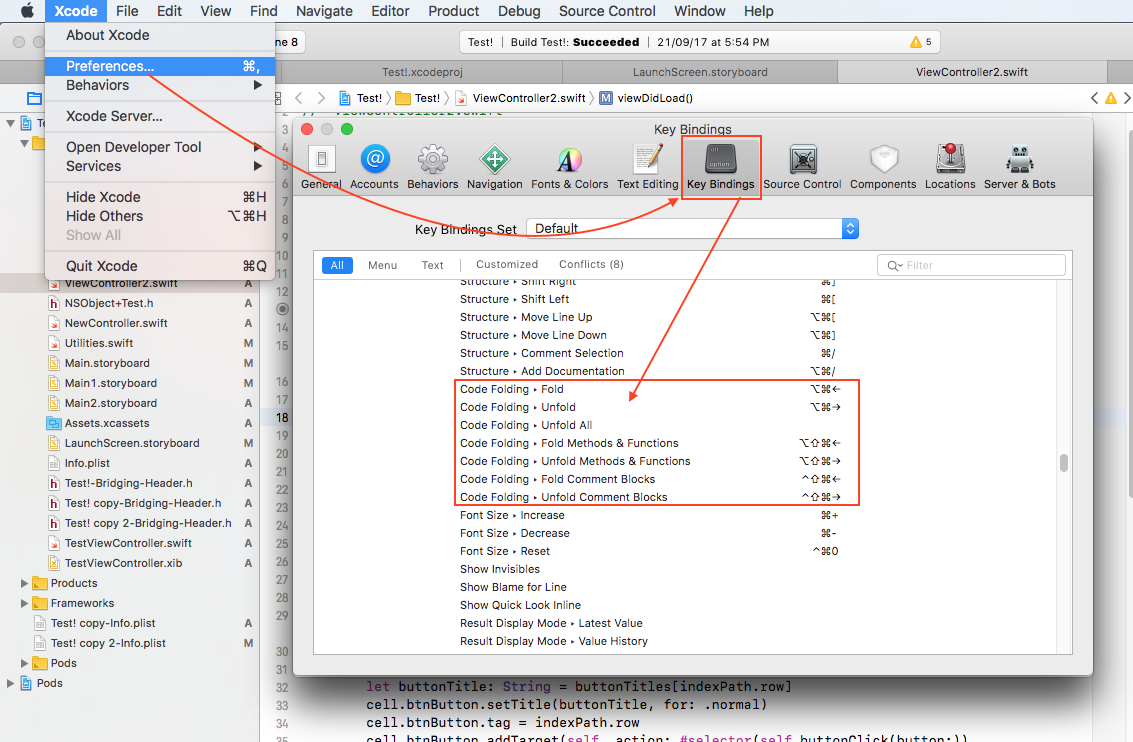1133x742 pixels.
Task: Select LaunchScreen.storyboard in the navigator
Action: (x=132, y=444)
